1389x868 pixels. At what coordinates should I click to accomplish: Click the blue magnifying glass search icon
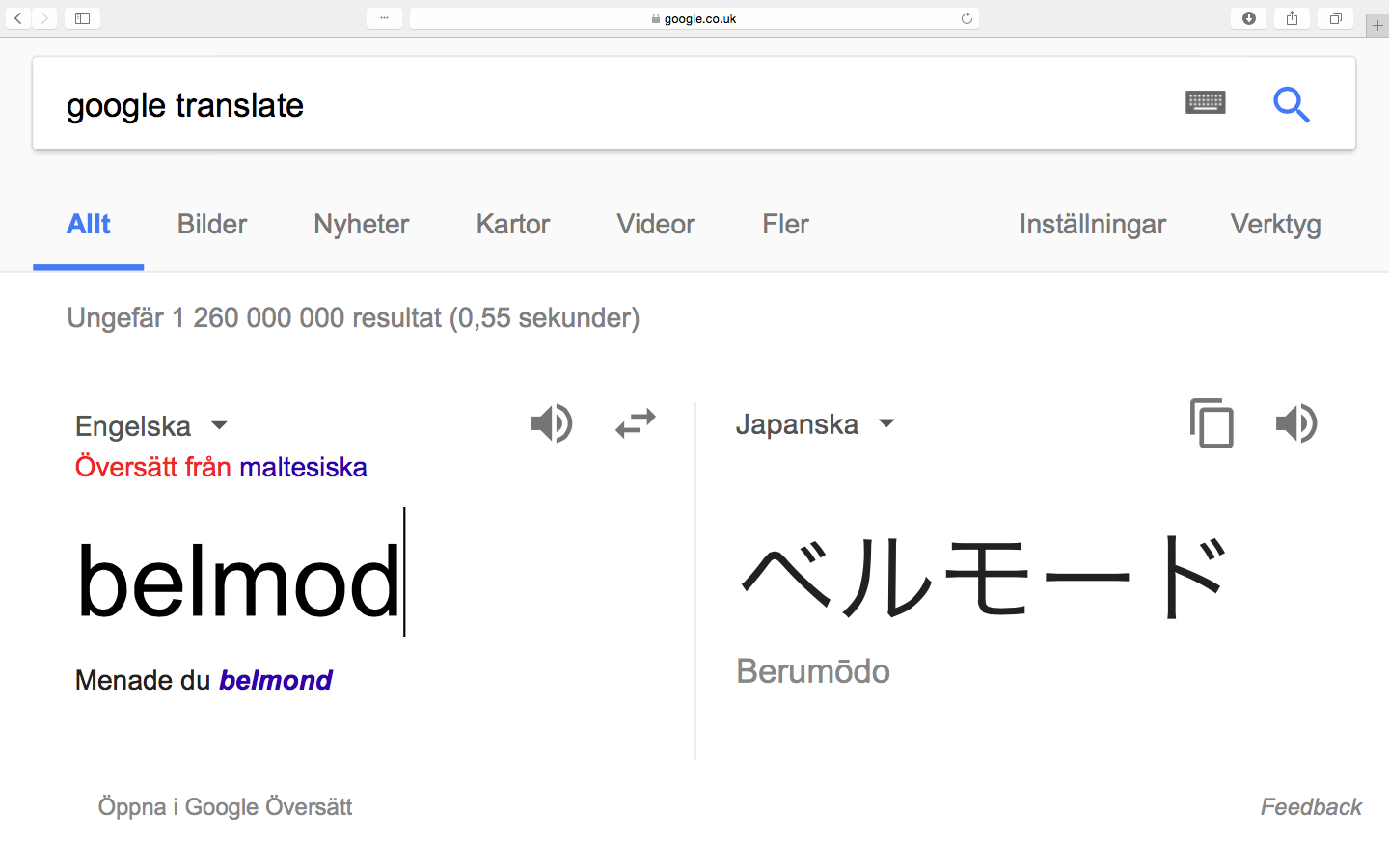click(x=1291, y=104)
